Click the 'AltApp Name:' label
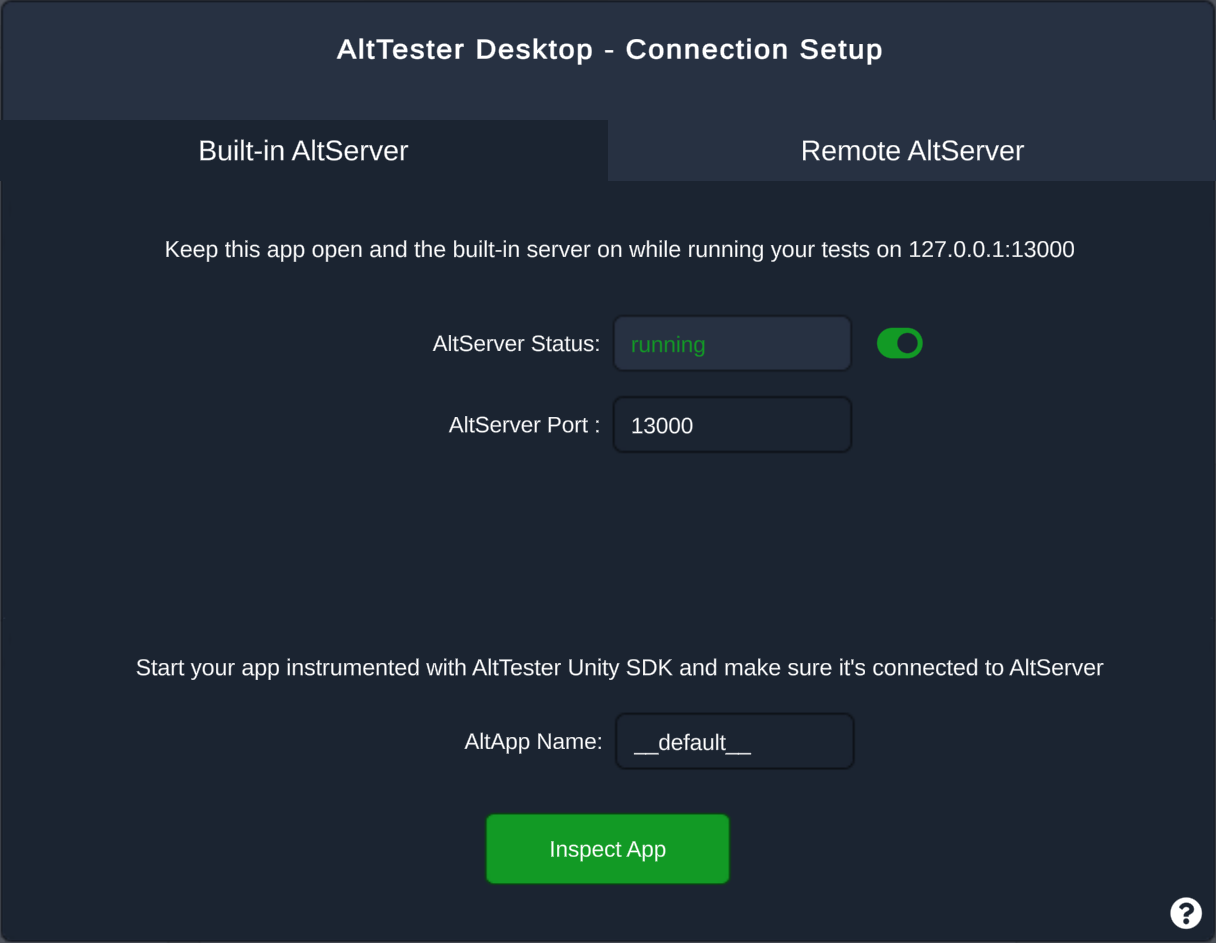The width and height of the screenshot is (1216, 943). point(533,742)
